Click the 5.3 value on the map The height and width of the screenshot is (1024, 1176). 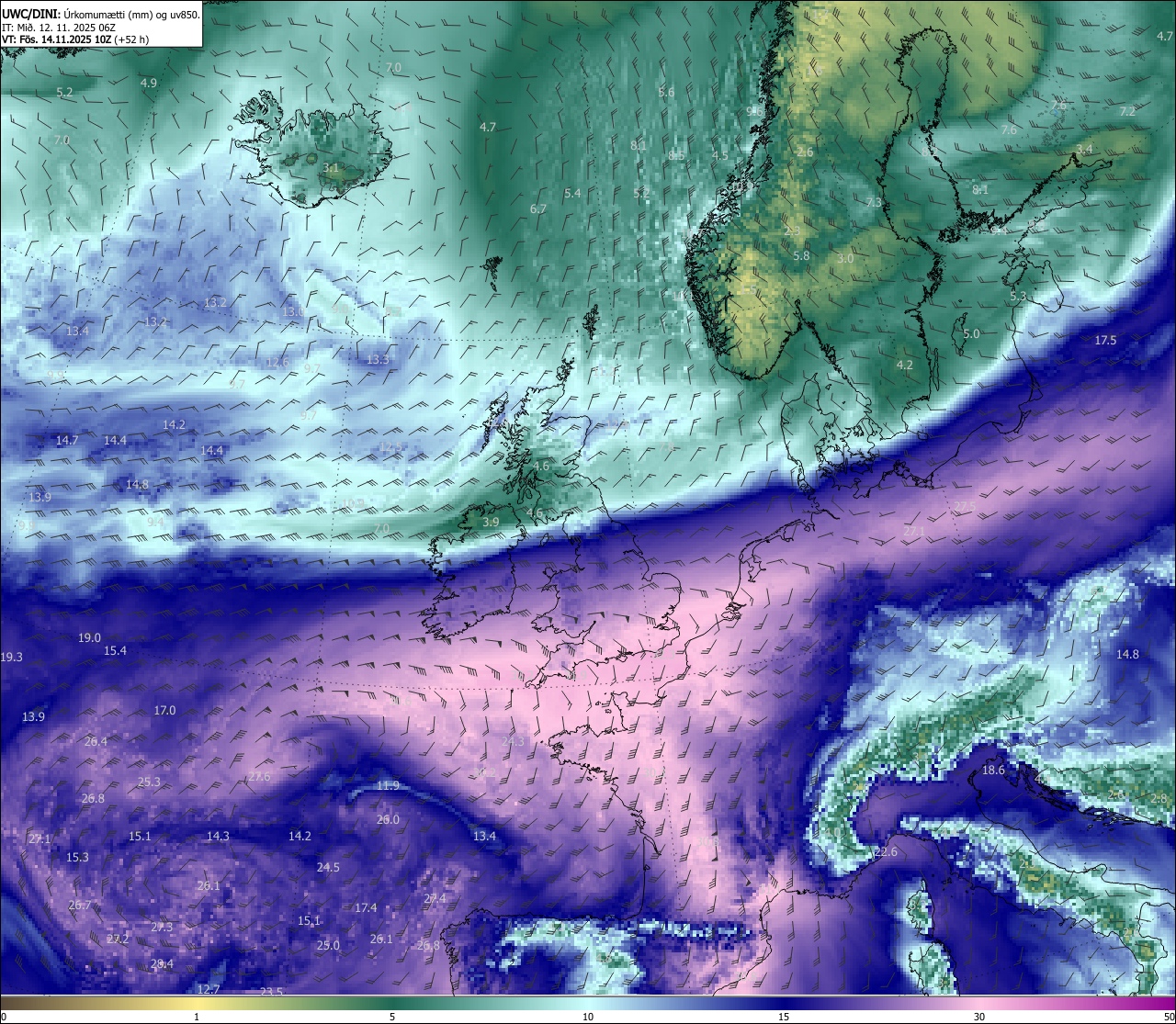[1018, 296]
